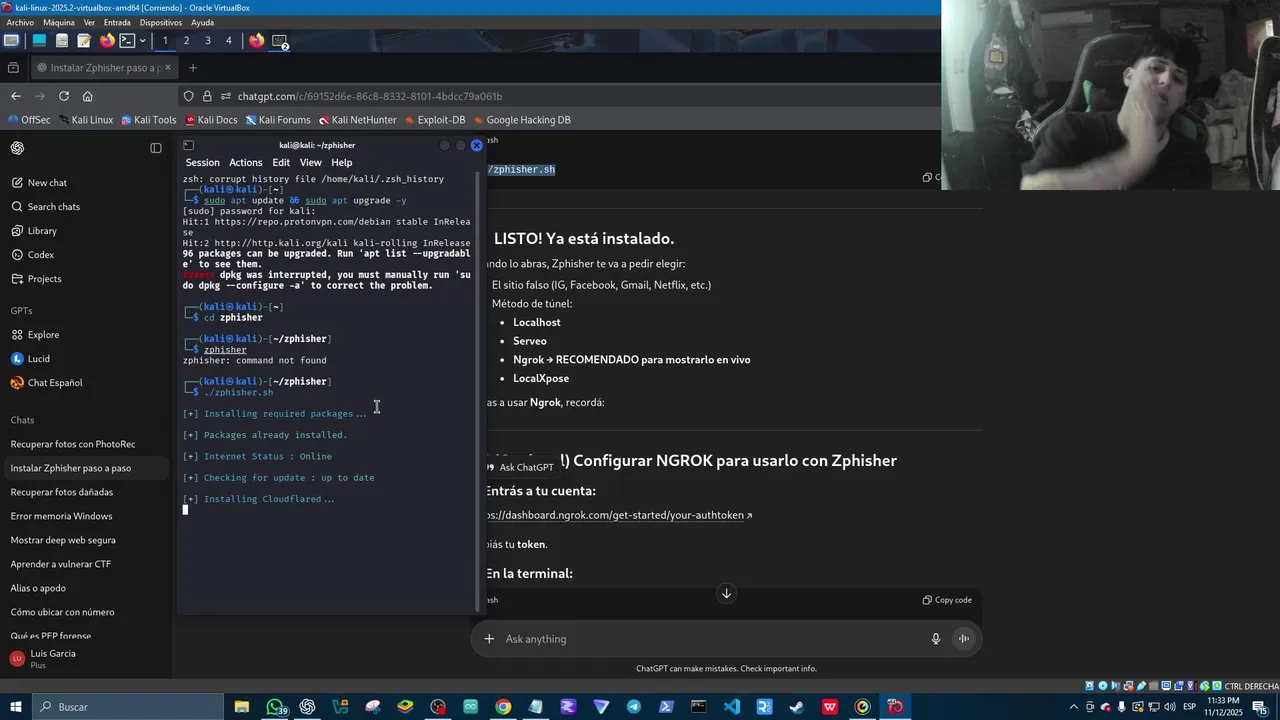
Task: Open the Kali Docs bookmark
Action: 210,120
